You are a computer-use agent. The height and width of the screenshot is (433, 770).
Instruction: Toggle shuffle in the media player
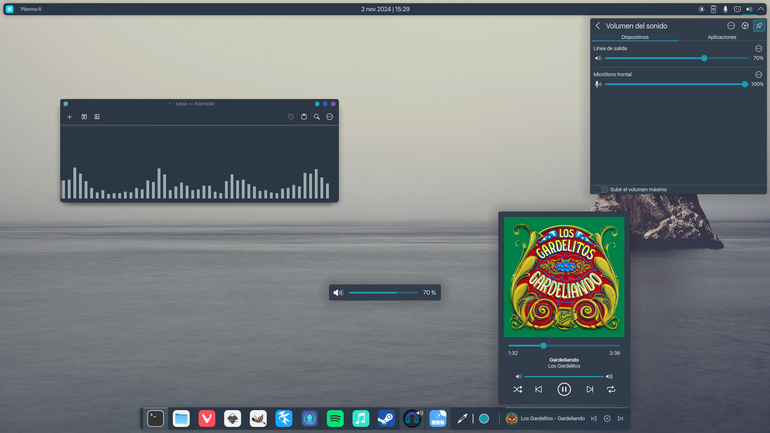[518, 389]
